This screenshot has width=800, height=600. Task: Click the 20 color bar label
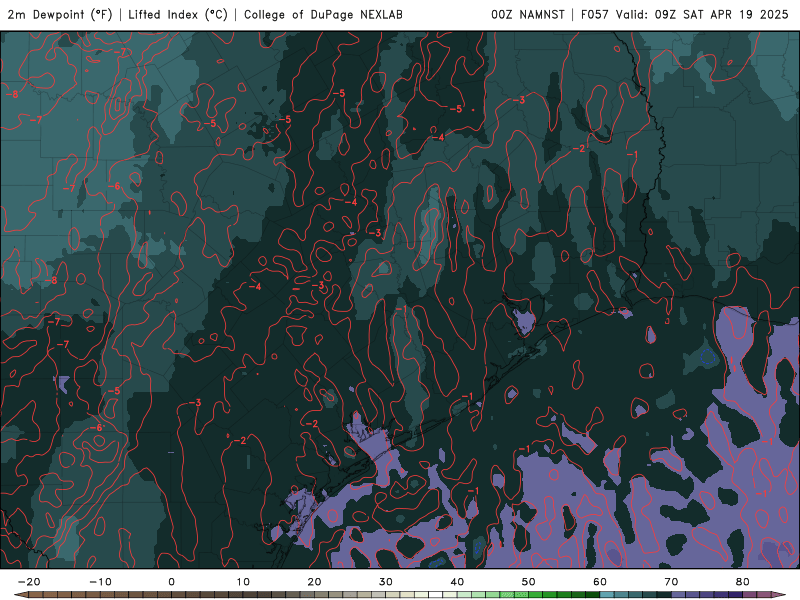(x=314, y=582)
